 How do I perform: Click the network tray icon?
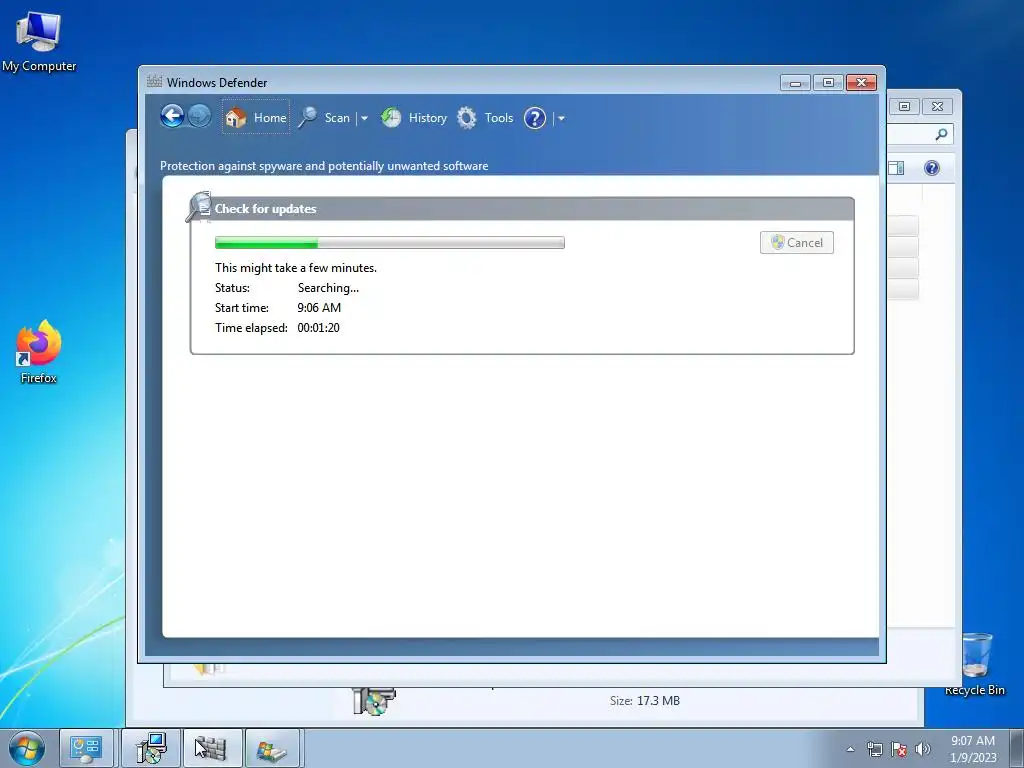874,749
